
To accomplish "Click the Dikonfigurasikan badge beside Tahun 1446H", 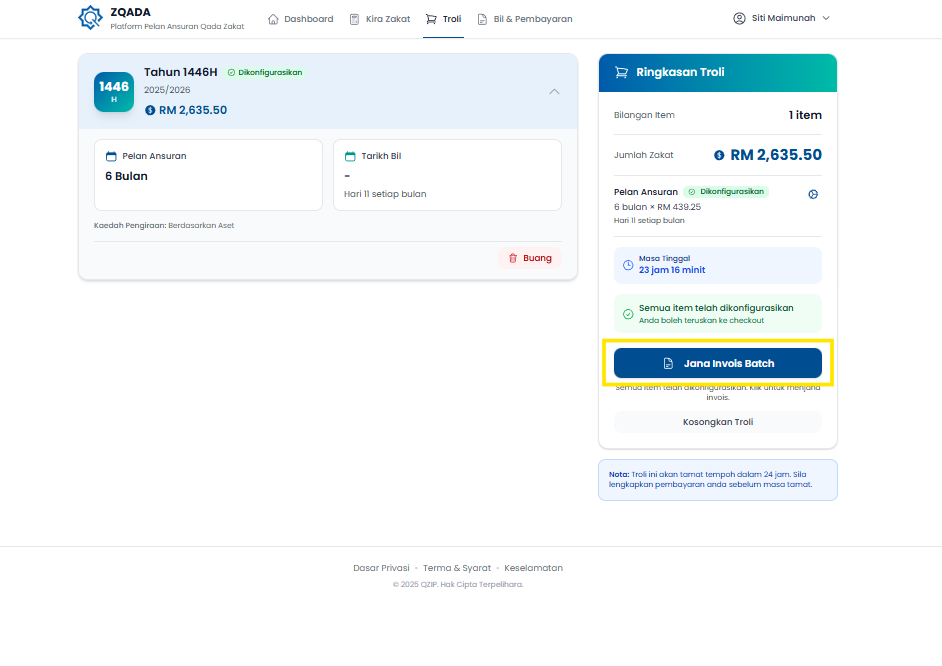I will coord(265,72).
